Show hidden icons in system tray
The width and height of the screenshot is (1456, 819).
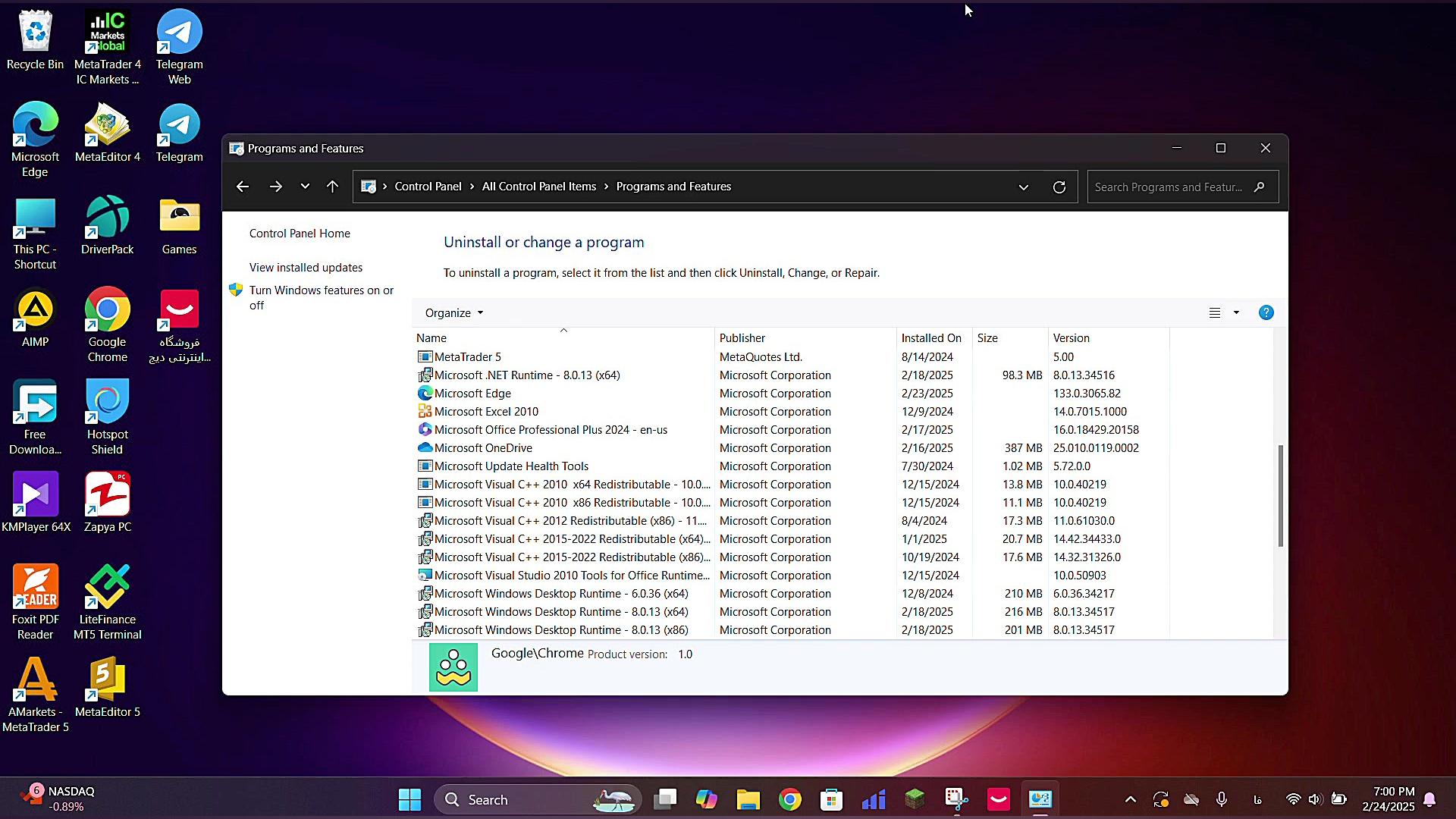(x=1130, y=799)
